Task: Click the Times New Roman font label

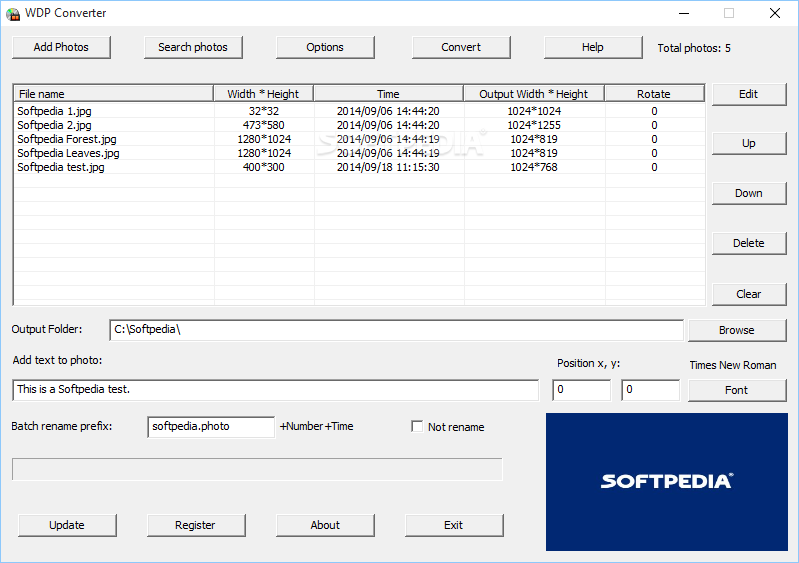Action: (x=733, y=365)
